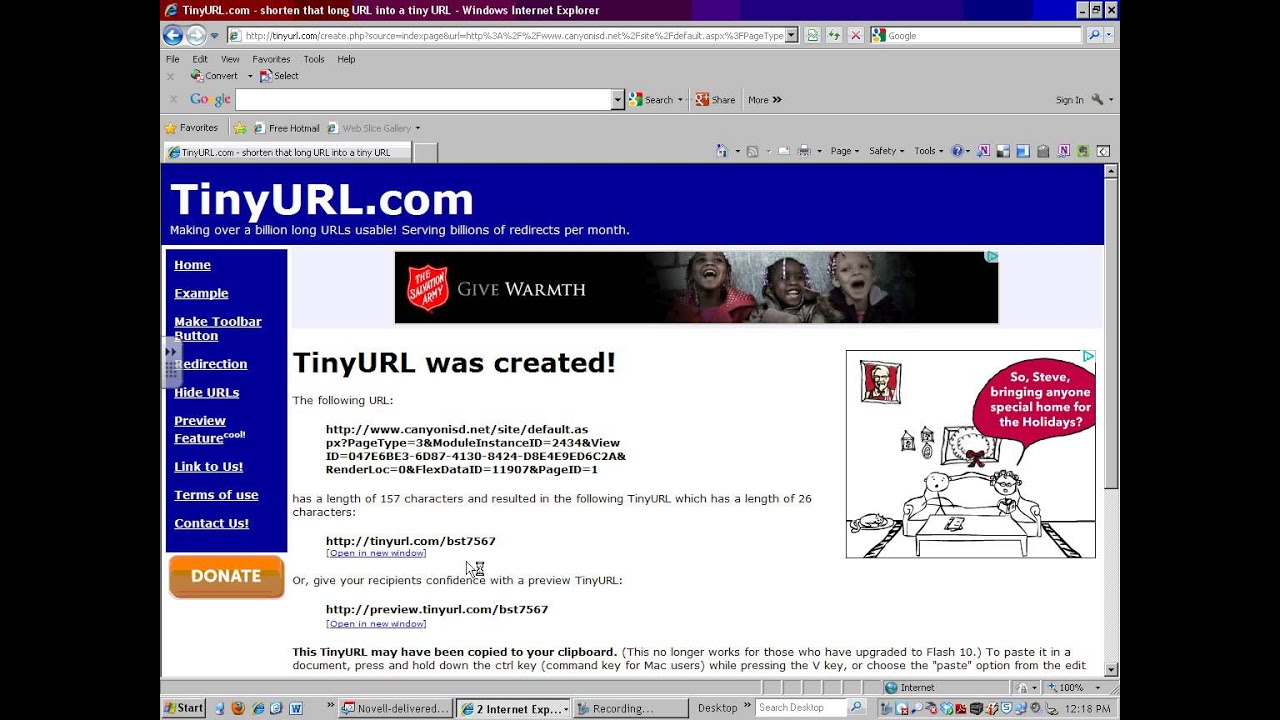1280x720 pixels.
Task: Open the recent pages dropdown beside Forward
Action: coord(214,36)
